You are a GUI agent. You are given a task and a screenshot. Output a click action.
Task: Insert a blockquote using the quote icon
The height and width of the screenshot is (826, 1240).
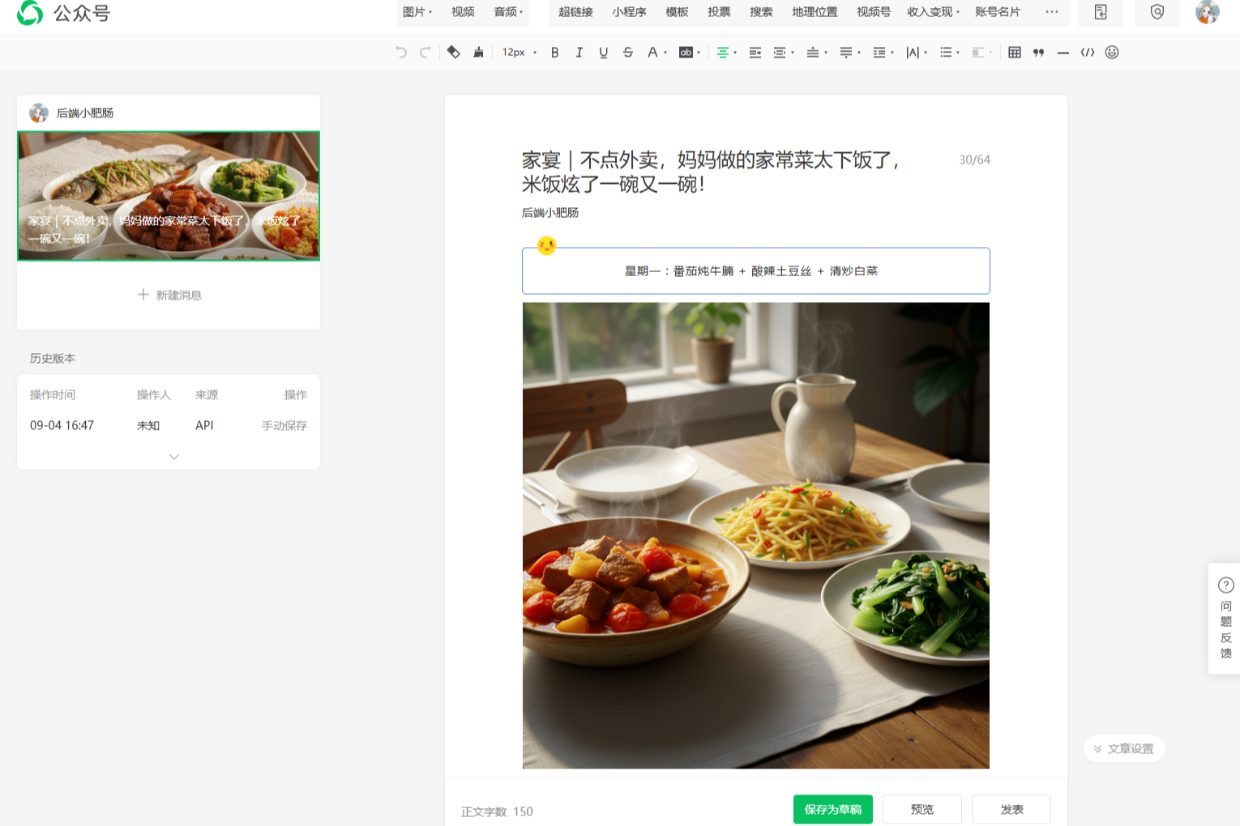[x=1038, y=52]
